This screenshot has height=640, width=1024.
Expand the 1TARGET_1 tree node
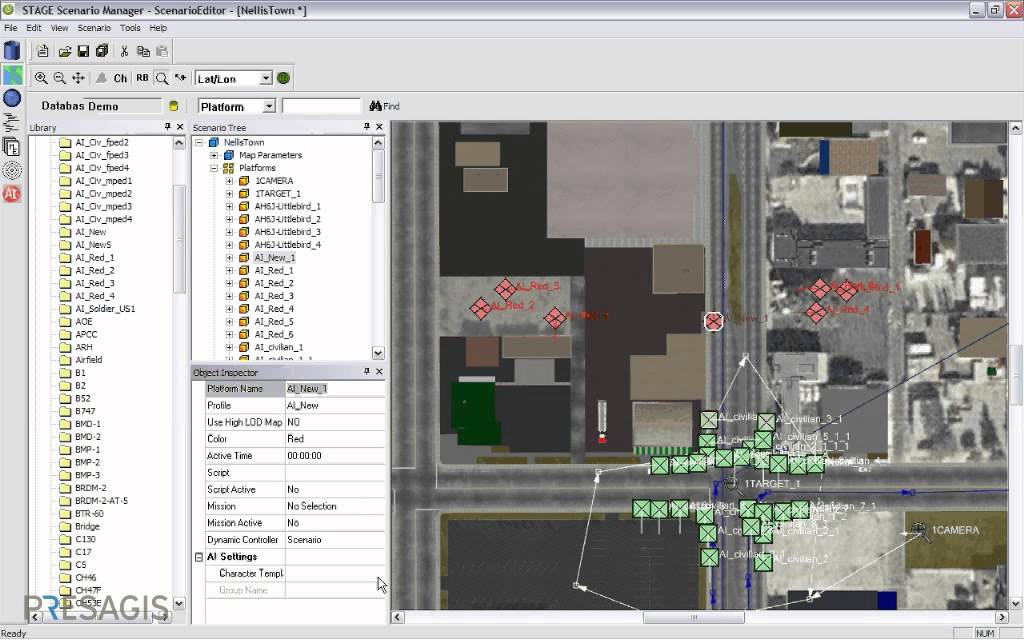pos(229,194)
